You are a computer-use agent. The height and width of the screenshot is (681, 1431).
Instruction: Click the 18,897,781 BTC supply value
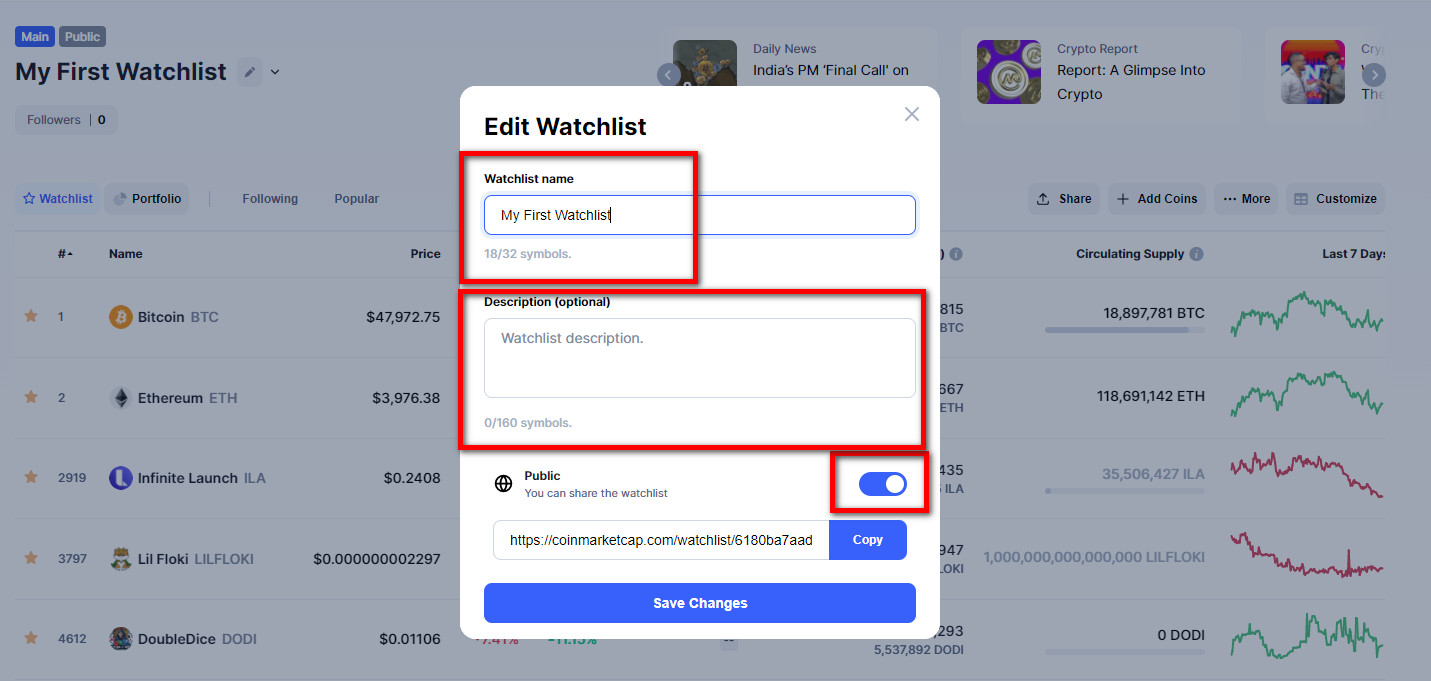pyautogui.click(x=1154, y=313)
